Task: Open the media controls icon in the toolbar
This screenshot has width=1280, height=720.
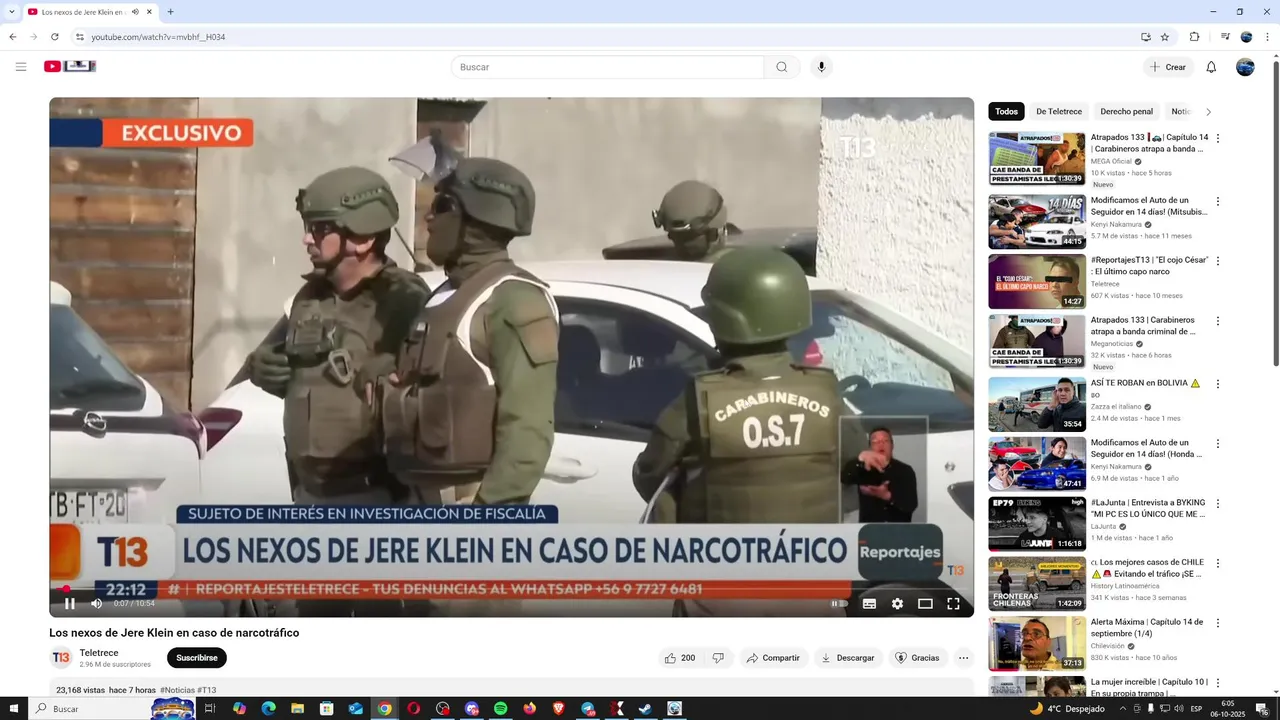Action: click(x=1225, y=37)
